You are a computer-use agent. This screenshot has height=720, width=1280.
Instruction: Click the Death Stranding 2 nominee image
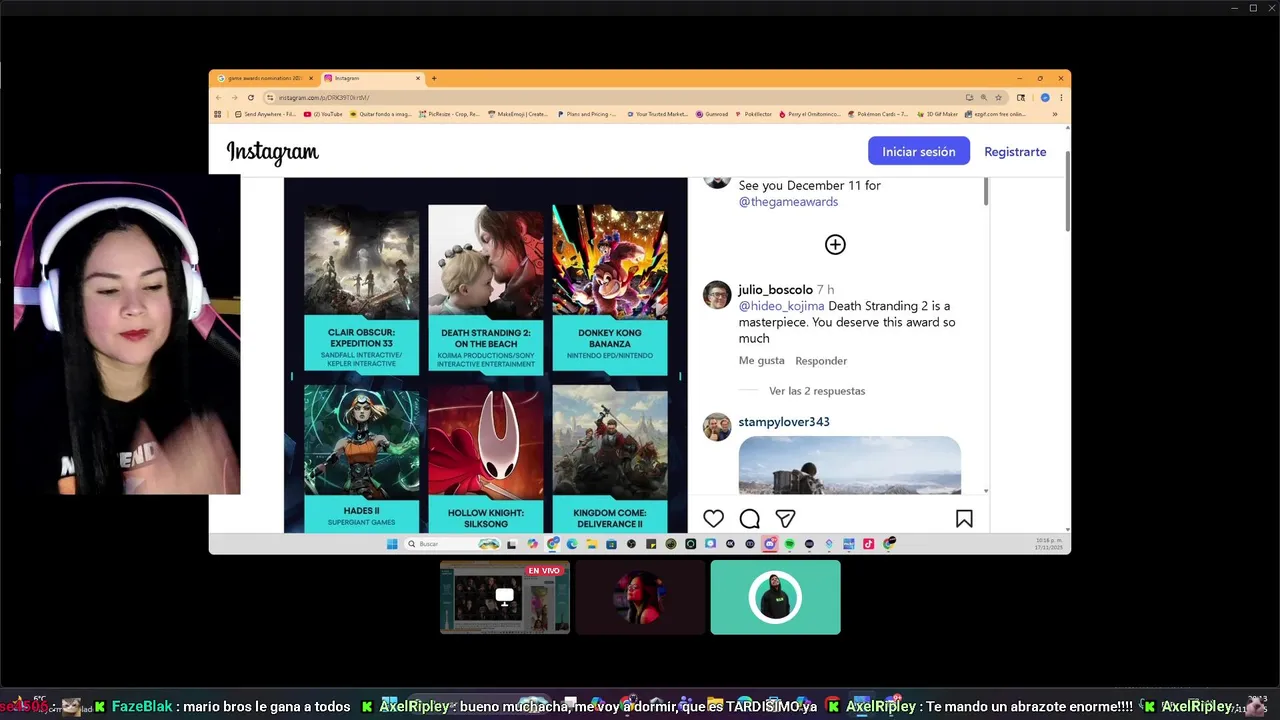click(485, 262)
